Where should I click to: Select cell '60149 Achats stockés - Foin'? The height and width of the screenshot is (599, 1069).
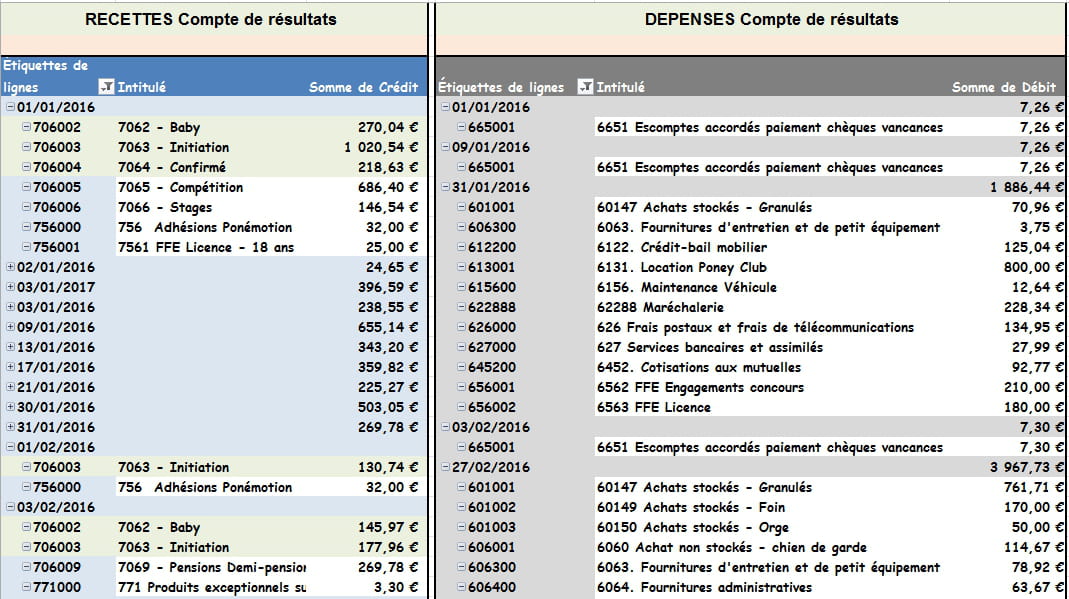[x=691, y=507]
